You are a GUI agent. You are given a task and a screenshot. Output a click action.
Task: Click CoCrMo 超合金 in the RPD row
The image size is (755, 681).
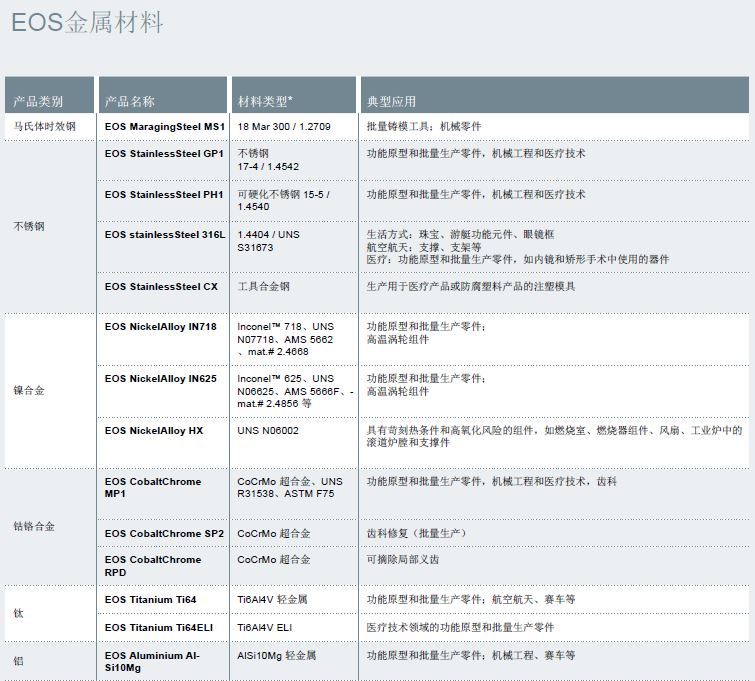273,560
